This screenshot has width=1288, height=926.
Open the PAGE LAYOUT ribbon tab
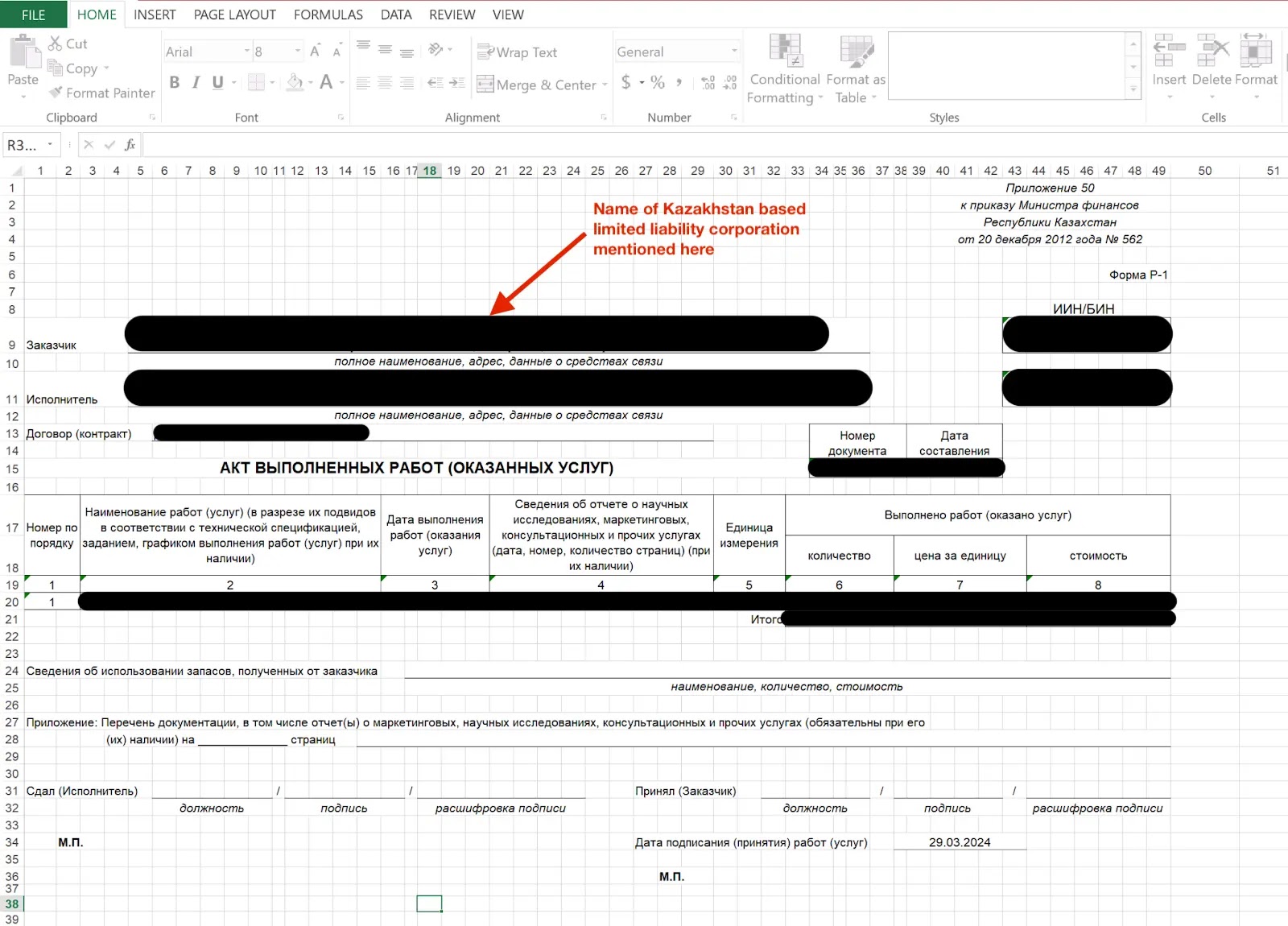click(234, 14)
